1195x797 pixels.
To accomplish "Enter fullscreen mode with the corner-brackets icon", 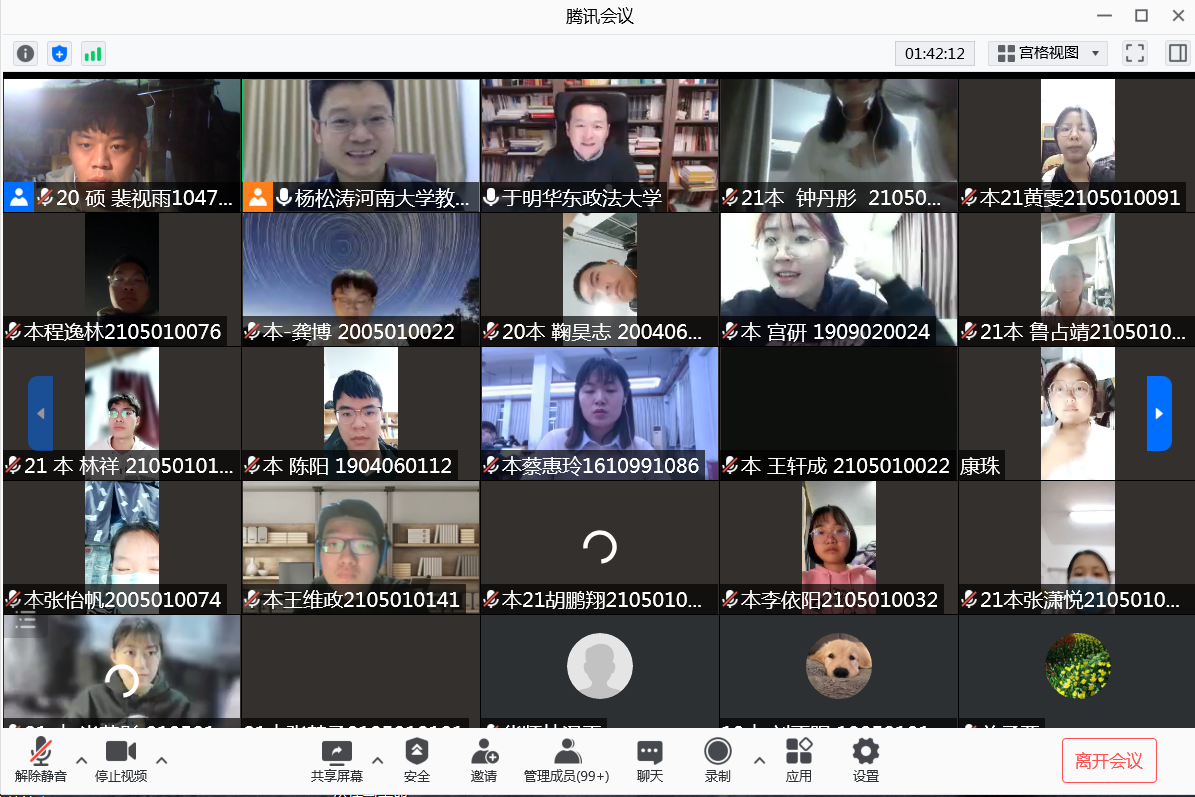I will pyautogui.click(x=1134, y=54).
